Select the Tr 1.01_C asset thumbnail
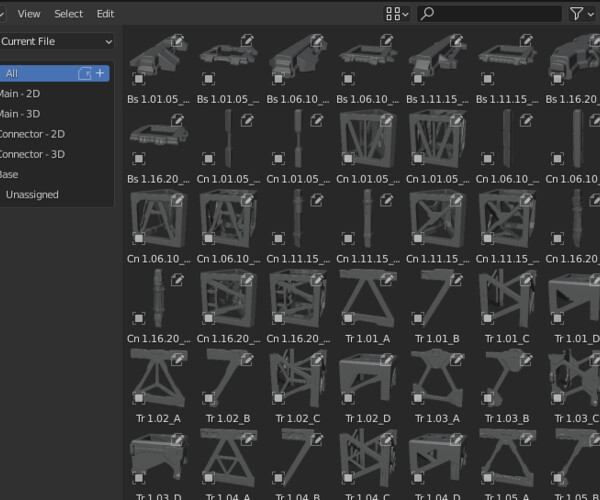Screen dimensions: 600x500 click(x=507, y=299)
